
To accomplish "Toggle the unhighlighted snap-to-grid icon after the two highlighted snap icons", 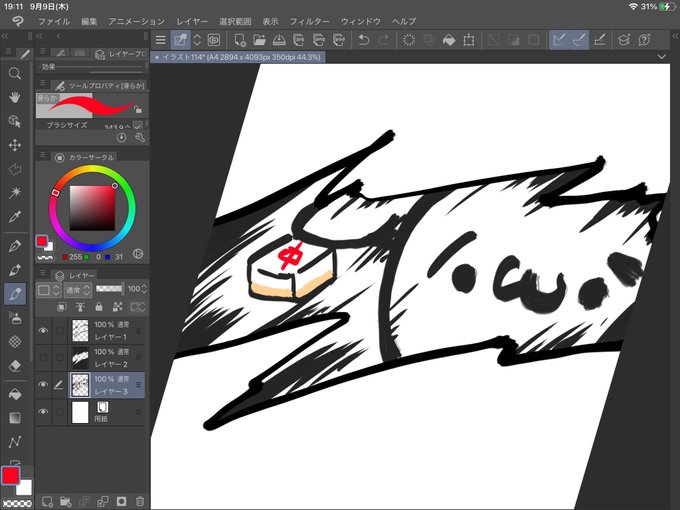I will coord(600,40).
